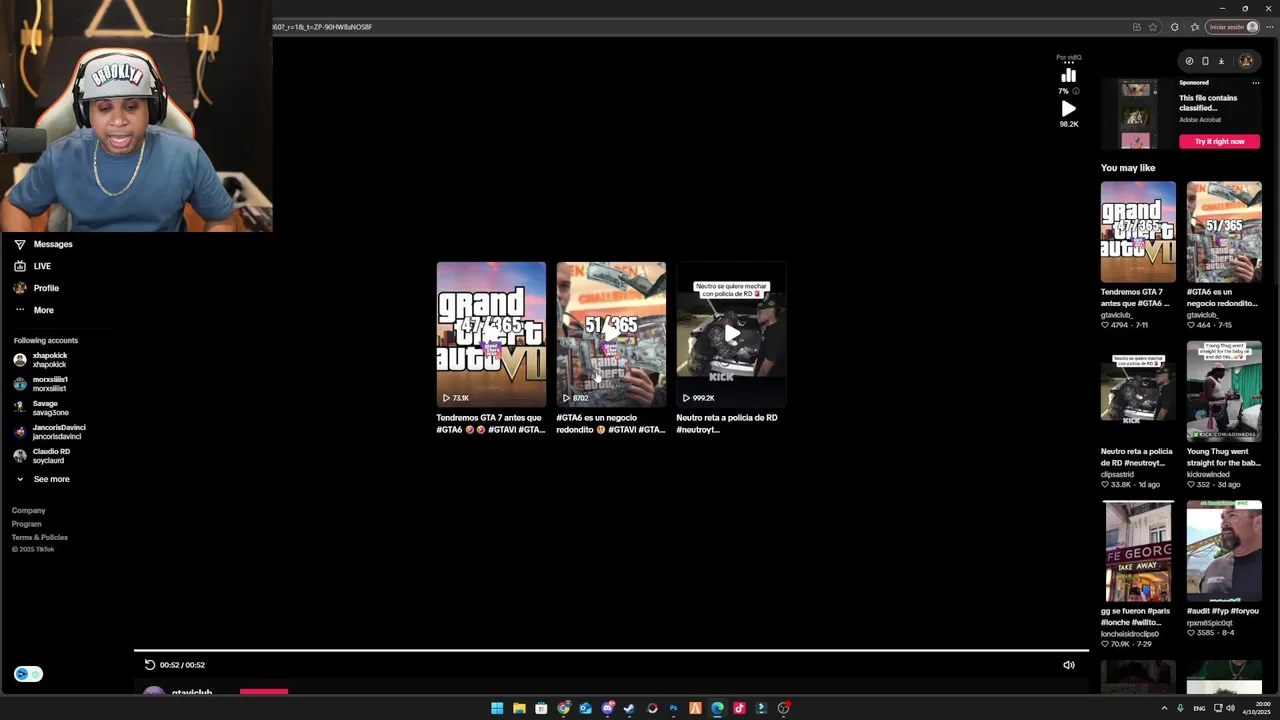The image size is (1280, 720).
Task: Open Messages in the TikTok sidebar
Action: [43, 244]
